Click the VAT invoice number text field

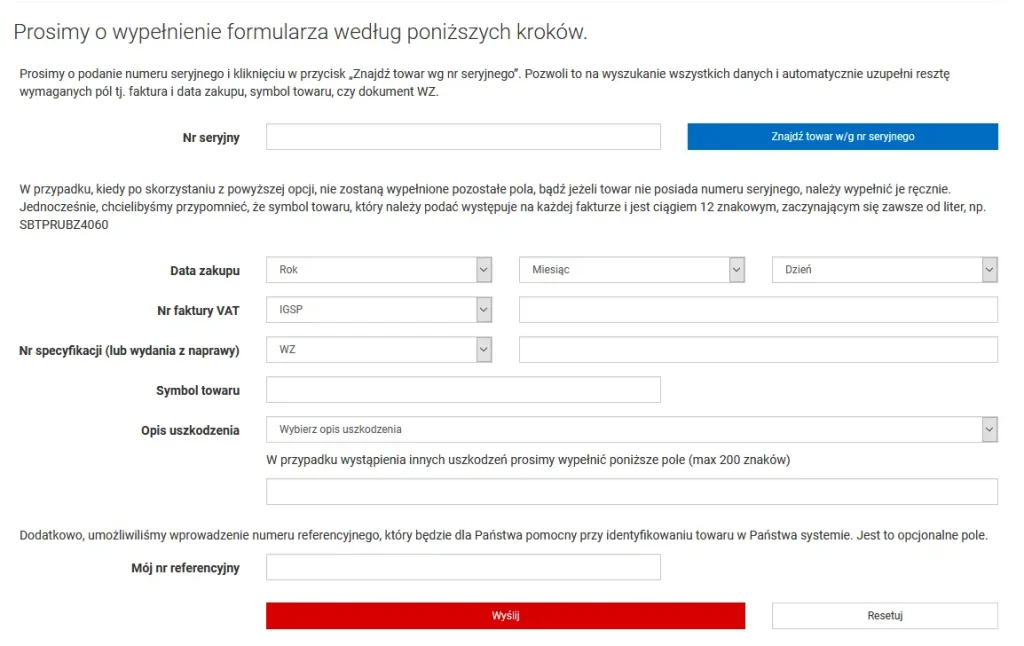758,310
